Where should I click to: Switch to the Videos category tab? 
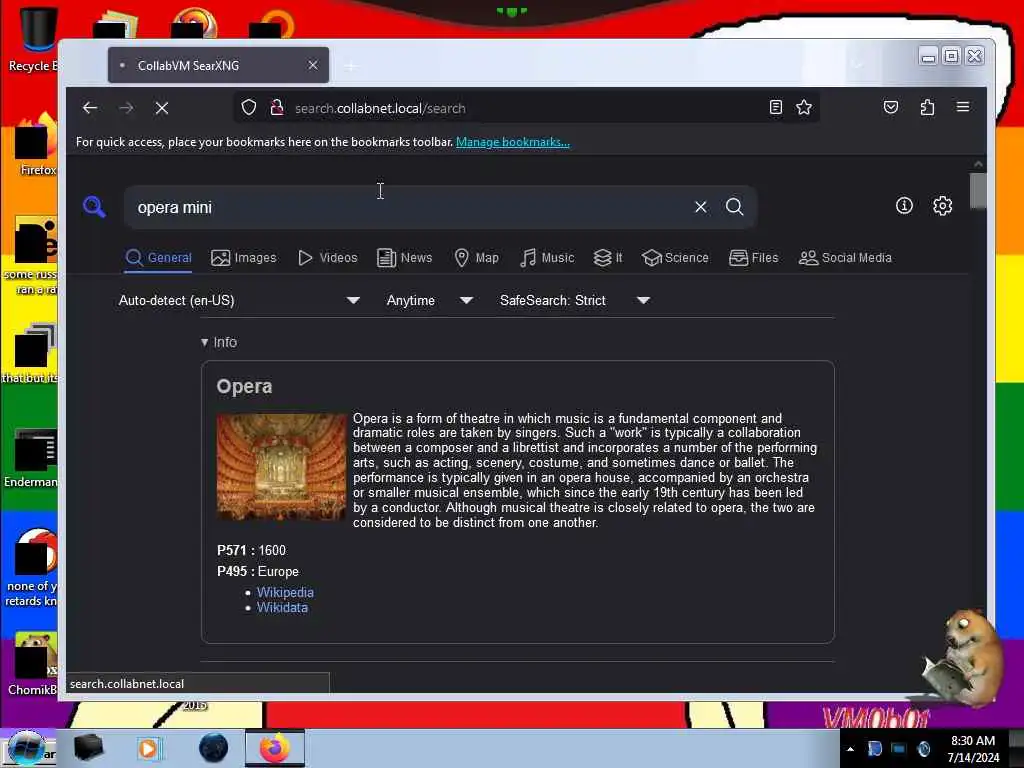pyautogui.click(x=328, y=258)
